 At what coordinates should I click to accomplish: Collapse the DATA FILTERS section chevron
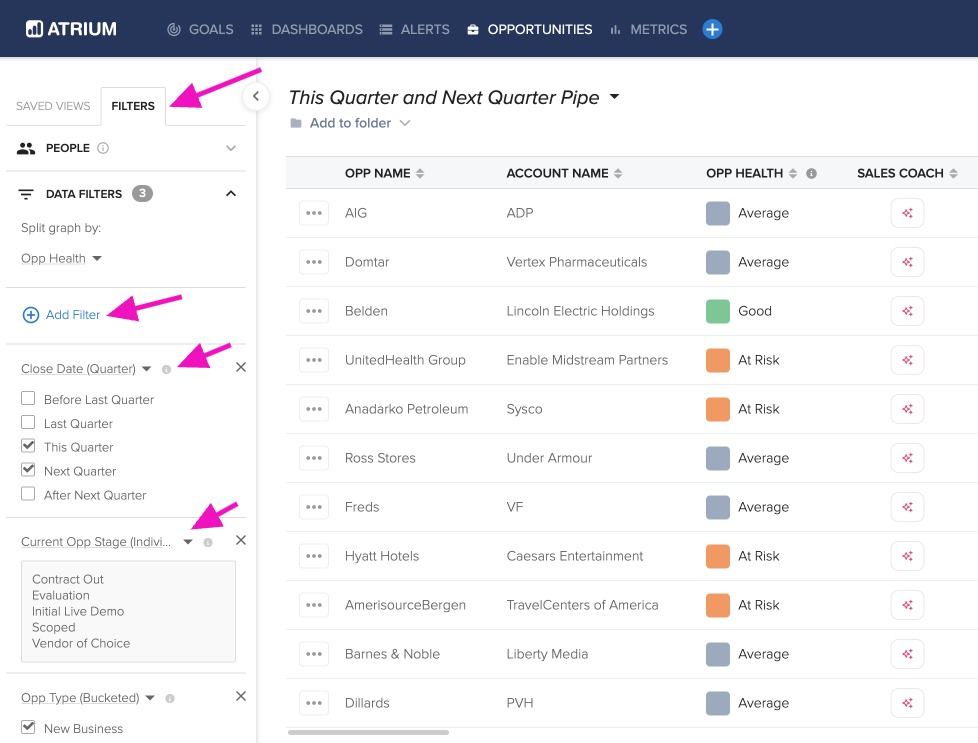(x=231, y=193)
